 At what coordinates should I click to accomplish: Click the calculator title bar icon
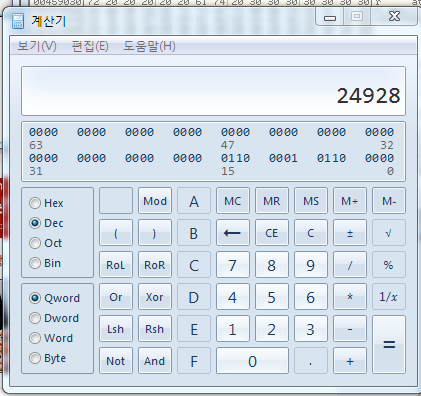18,21
